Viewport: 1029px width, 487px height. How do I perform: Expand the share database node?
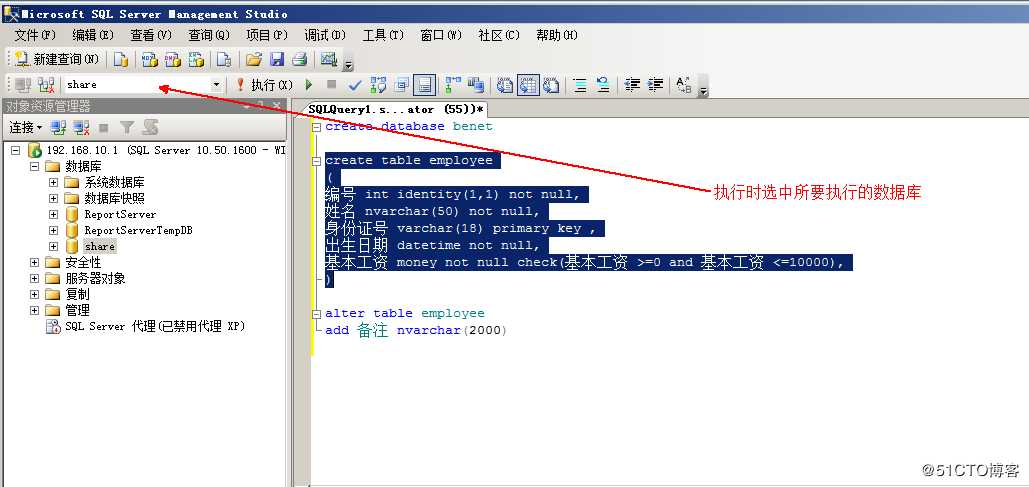(53, 247)
